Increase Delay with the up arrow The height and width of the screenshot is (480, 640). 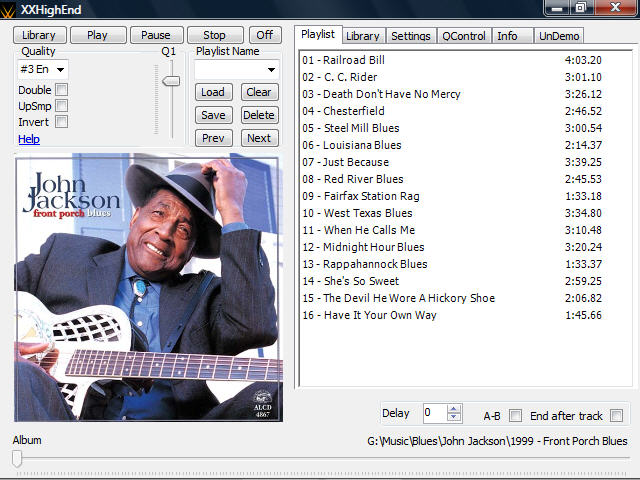pyautogui.click(x=454, y=409)
